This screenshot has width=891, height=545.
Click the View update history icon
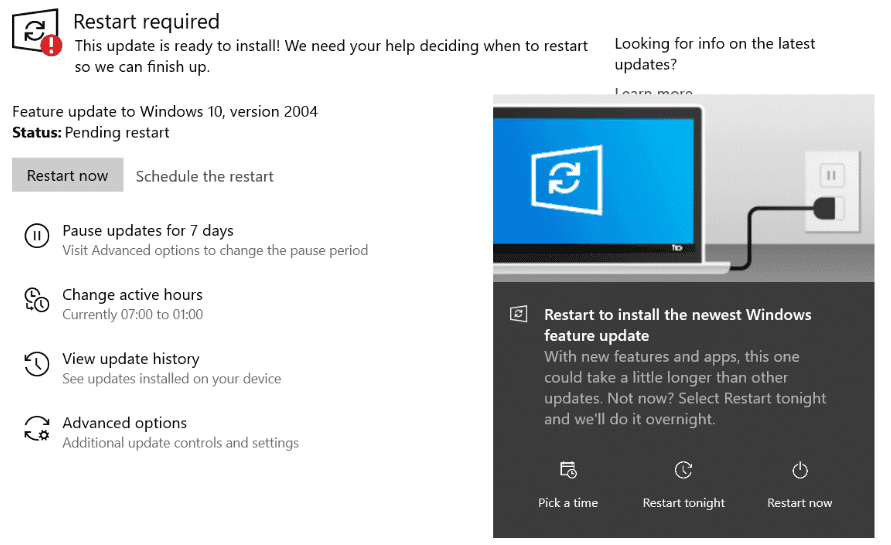37,364
